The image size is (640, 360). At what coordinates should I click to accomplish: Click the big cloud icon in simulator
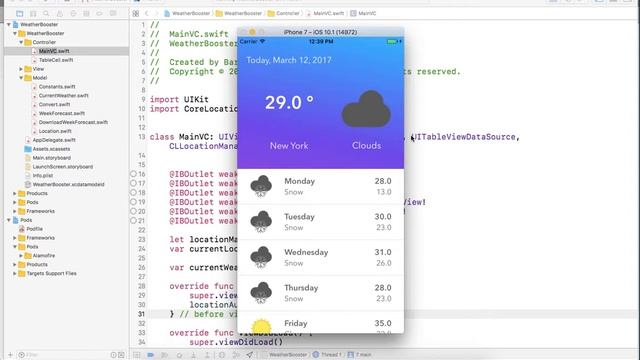[366, 109]
